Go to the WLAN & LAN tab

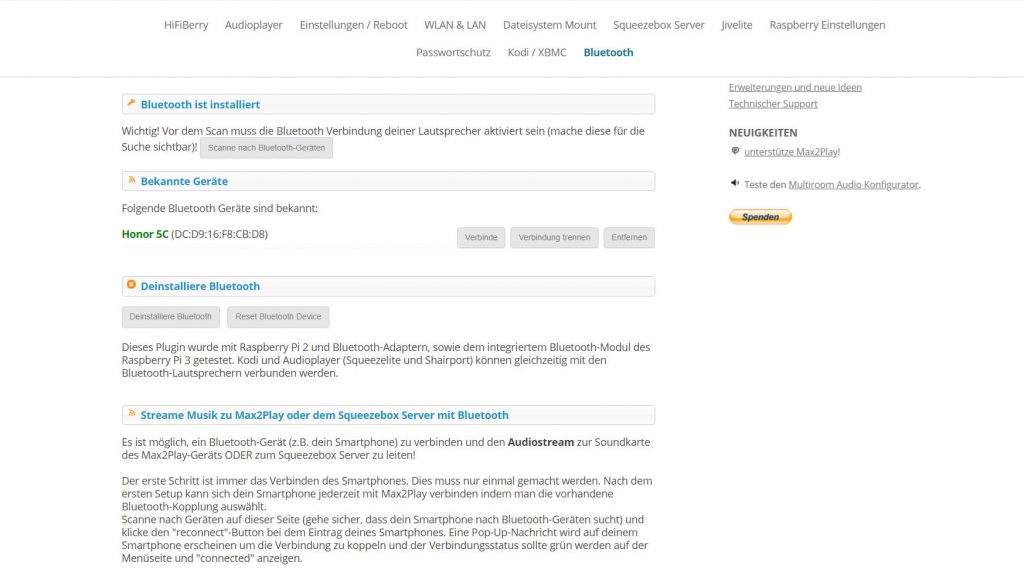coord(455,25)
